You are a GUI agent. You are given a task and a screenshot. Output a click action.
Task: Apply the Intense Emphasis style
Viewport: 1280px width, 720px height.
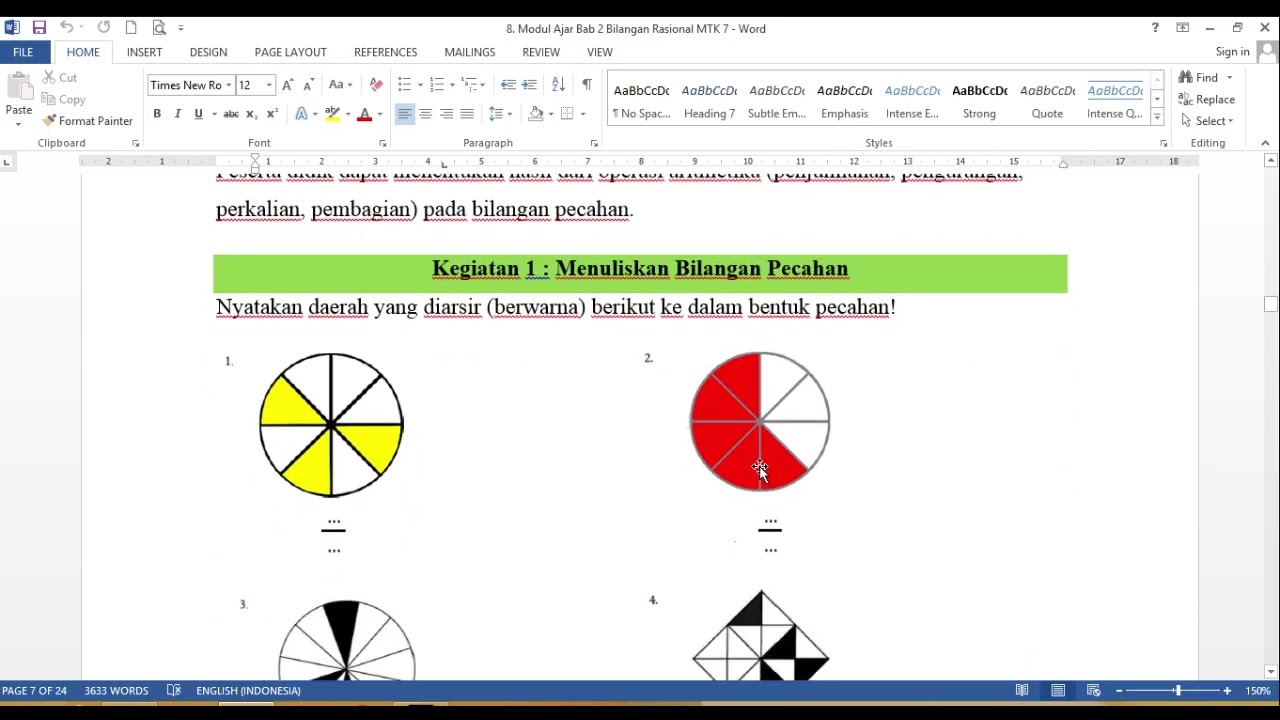[912, 100]
